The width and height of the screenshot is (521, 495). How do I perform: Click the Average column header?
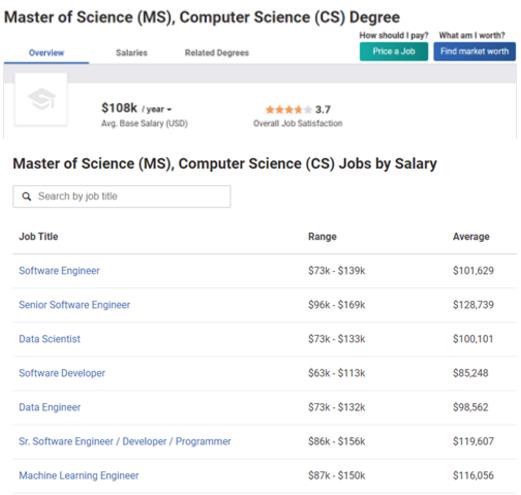tap(471, 236)
